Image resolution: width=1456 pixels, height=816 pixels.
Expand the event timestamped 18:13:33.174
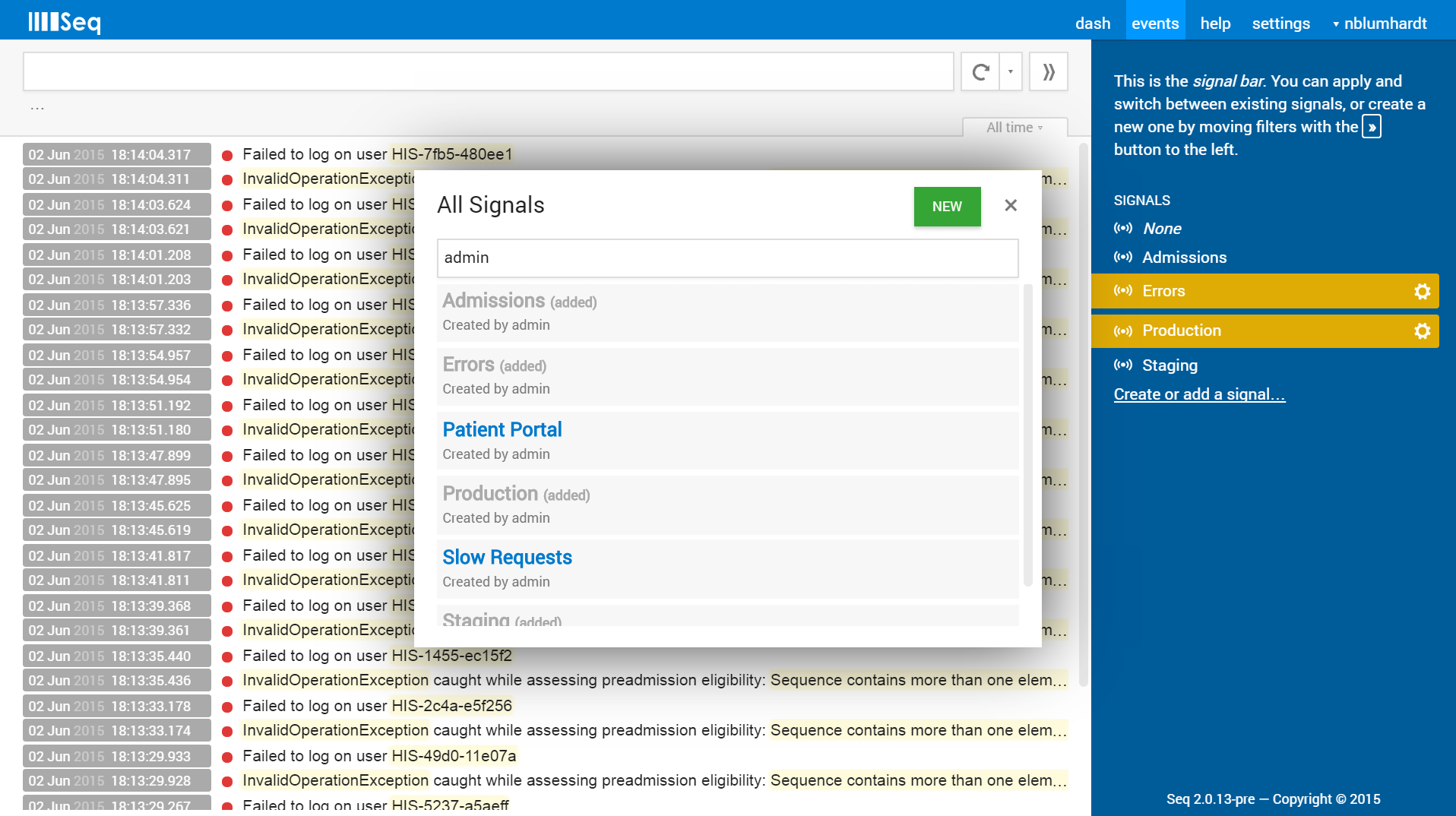117,730
